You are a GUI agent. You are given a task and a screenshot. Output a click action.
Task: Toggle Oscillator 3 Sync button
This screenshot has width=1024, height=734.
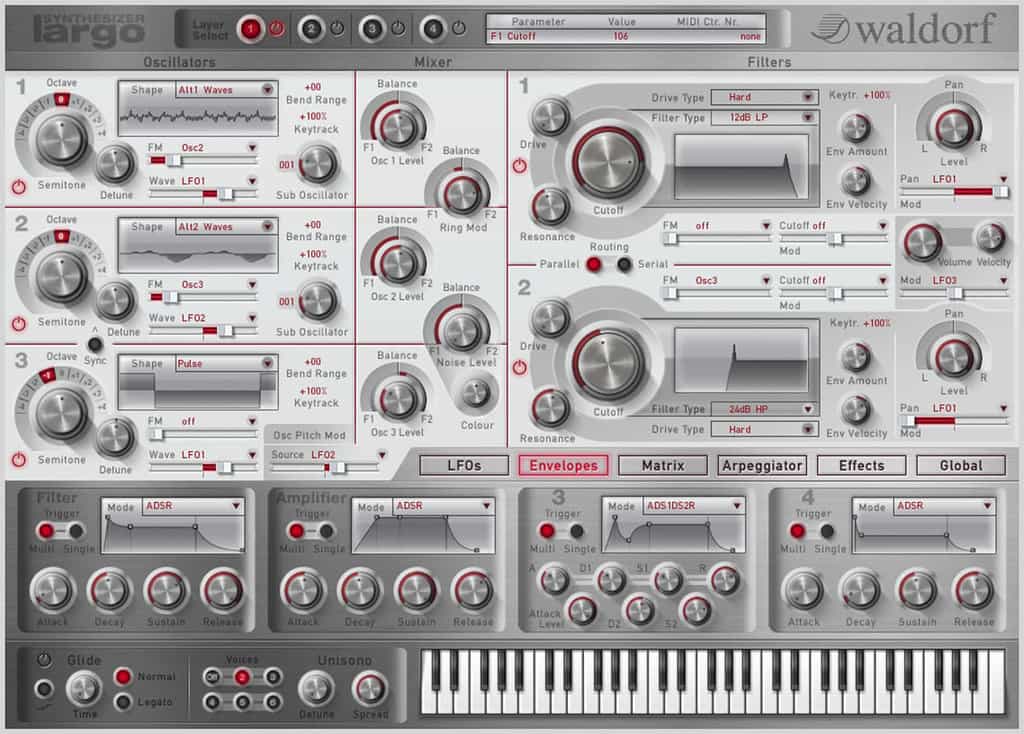(x=95, y=344)
